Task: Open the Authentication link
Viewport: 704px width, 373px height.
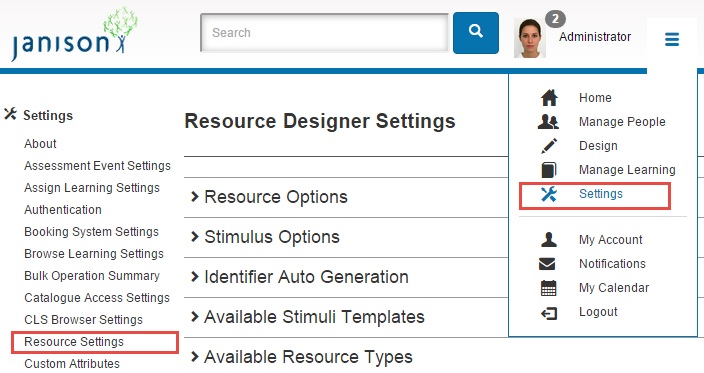Action: pos(63,210)
